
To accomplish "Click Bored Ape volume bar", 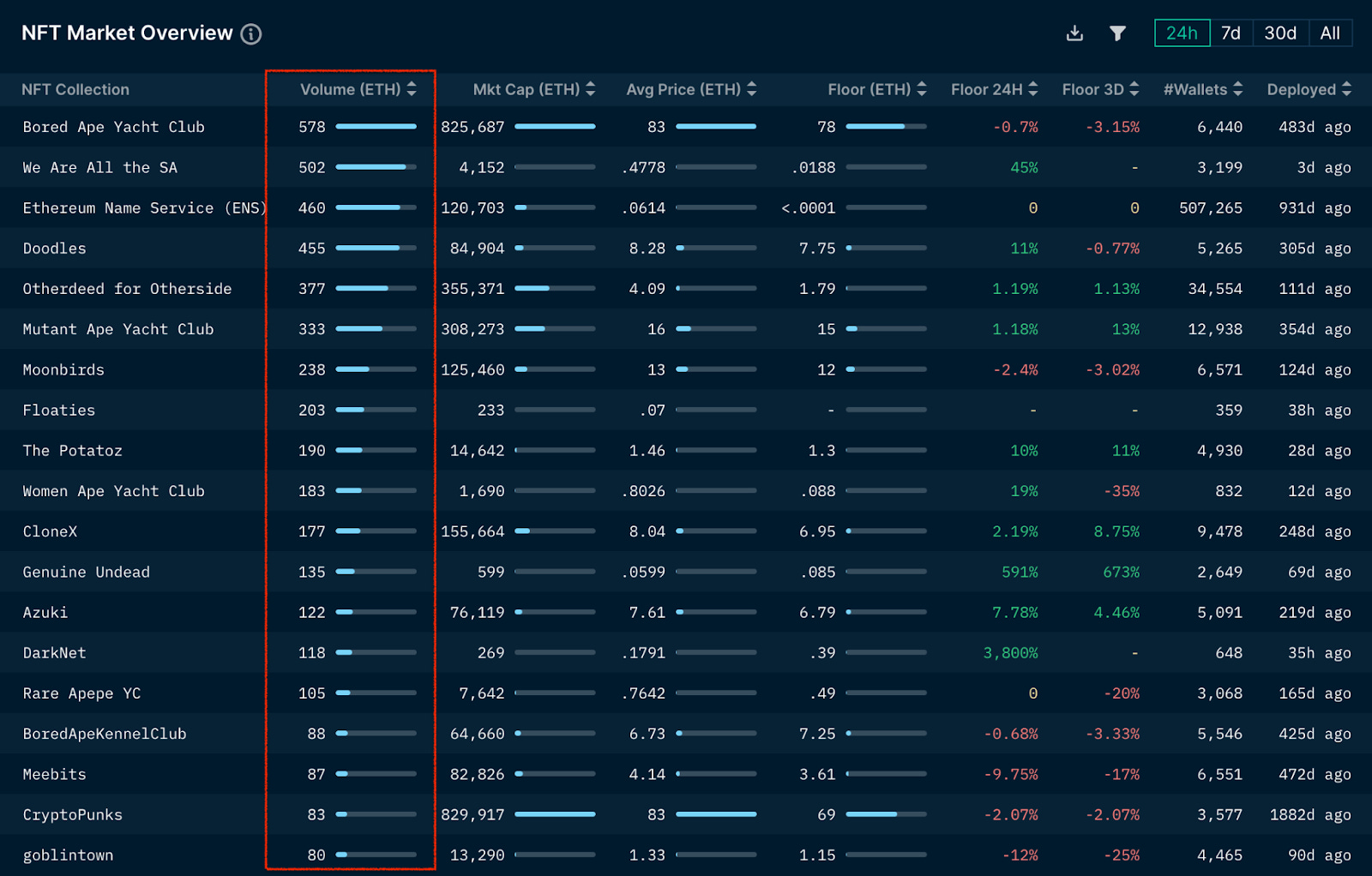I will pyautogui.click(x=376, y=127).
